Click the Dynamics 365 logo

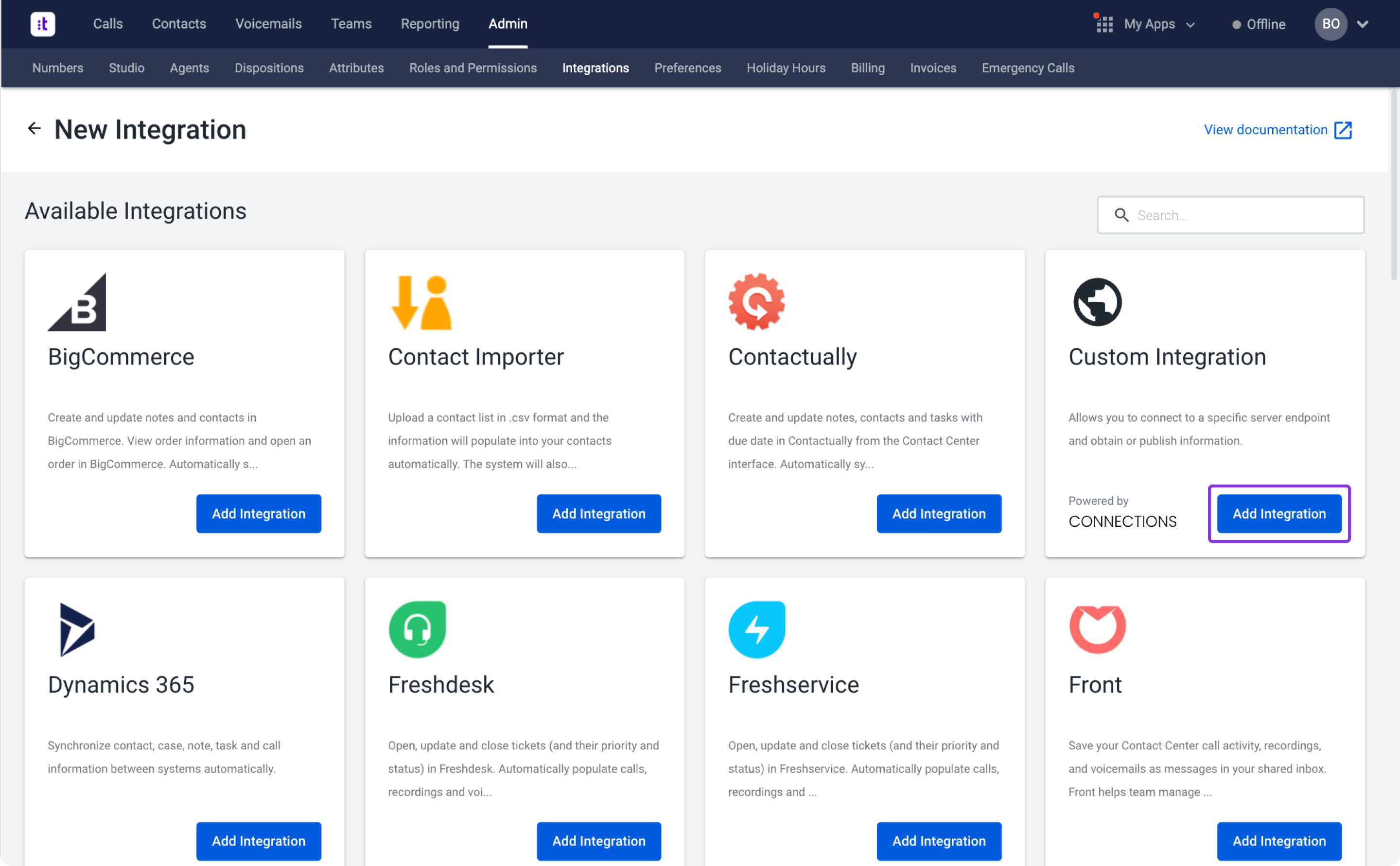coord(77,629)
